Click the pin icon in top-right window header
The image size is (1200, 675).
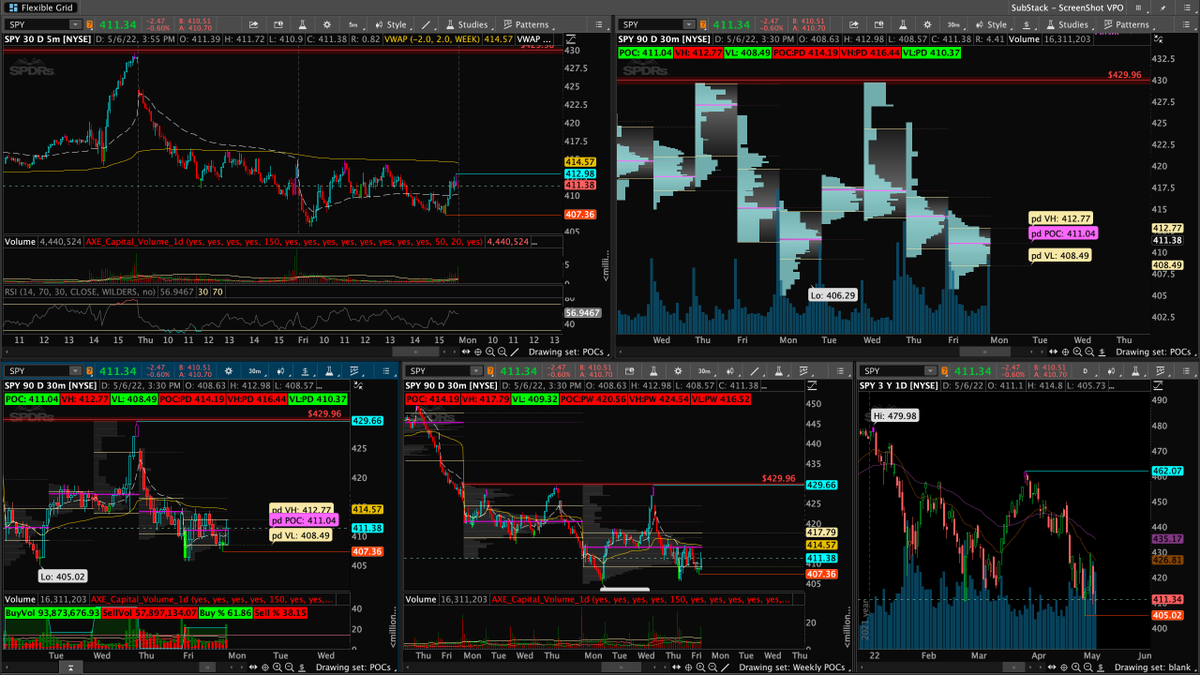[x=1163, y=8]
